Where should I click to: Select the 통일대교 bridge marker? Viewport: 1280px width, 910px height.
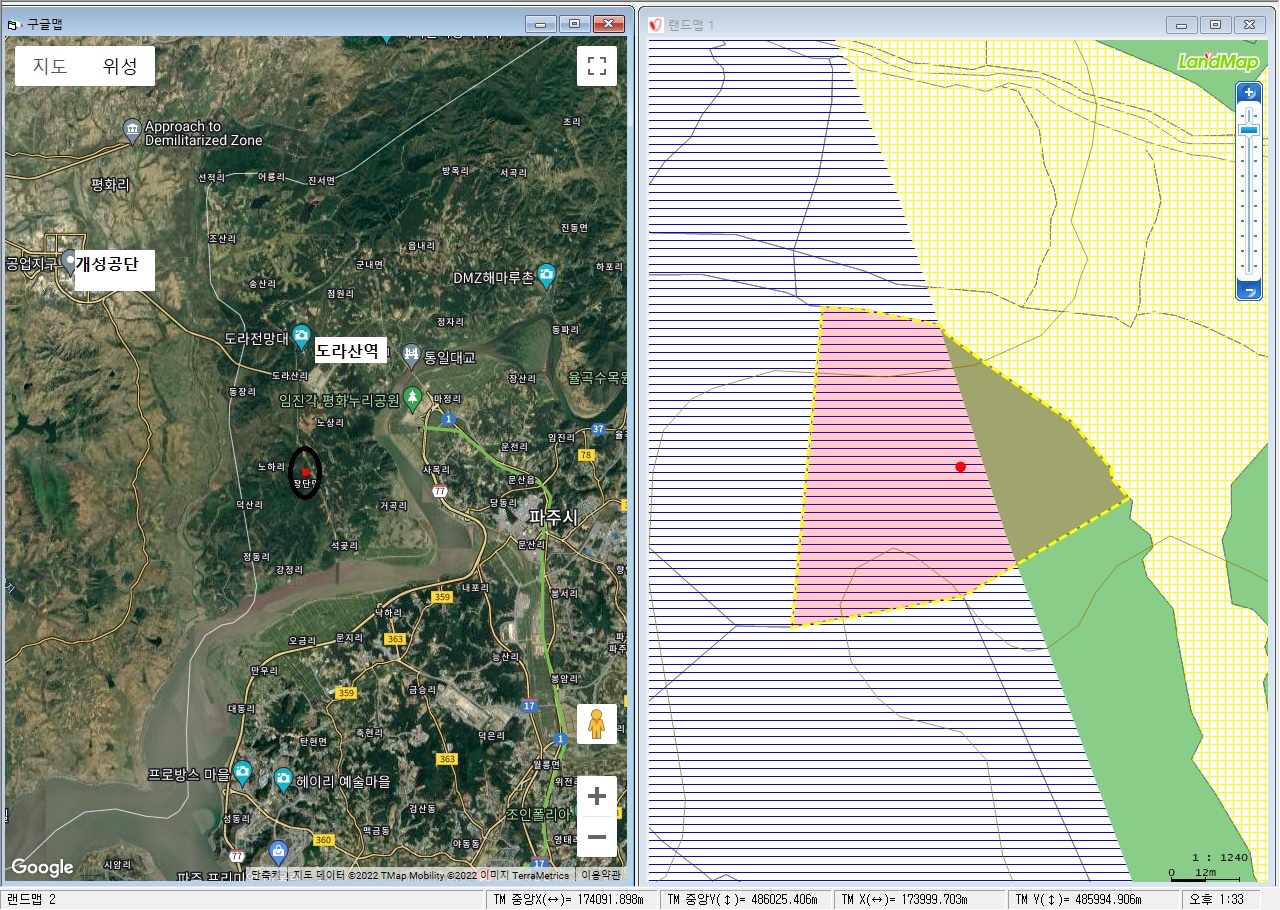point(411,355)
